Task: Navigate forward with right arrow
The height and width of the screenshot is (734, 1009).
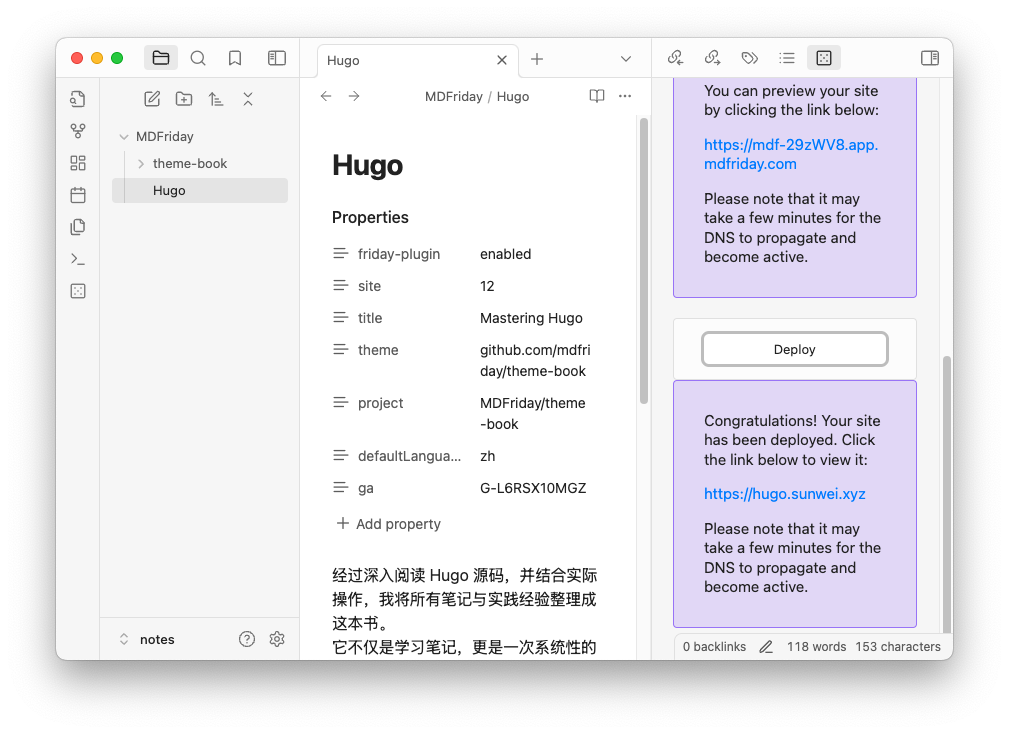Action: 354,96
